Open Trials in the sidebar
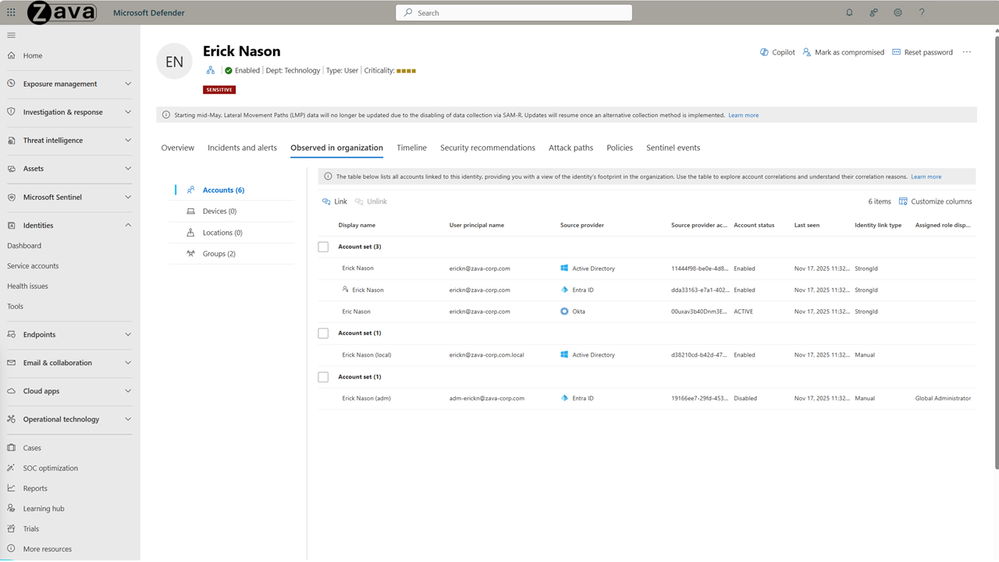999x562 pixels. tap(31, 529)
